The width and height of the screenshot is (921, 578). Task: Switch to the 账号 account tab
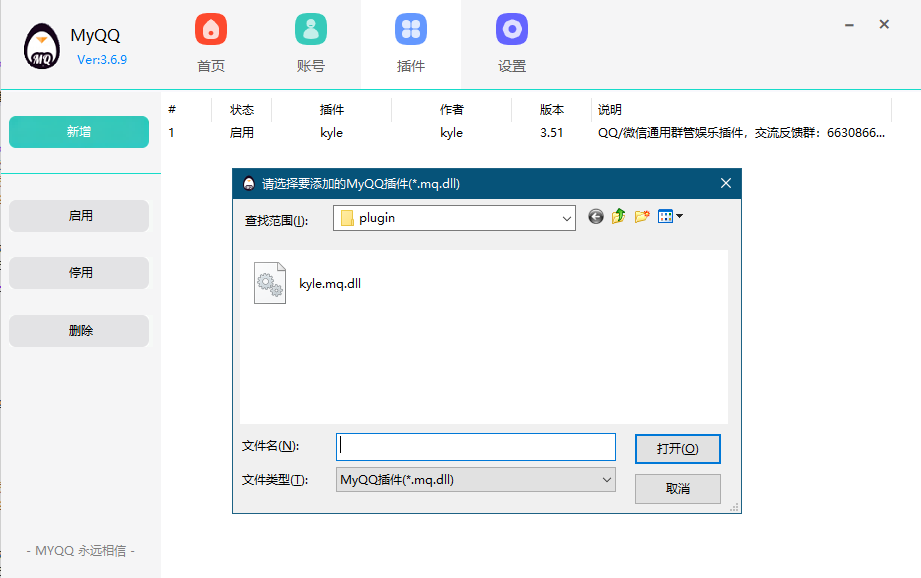tap(310, 42)
